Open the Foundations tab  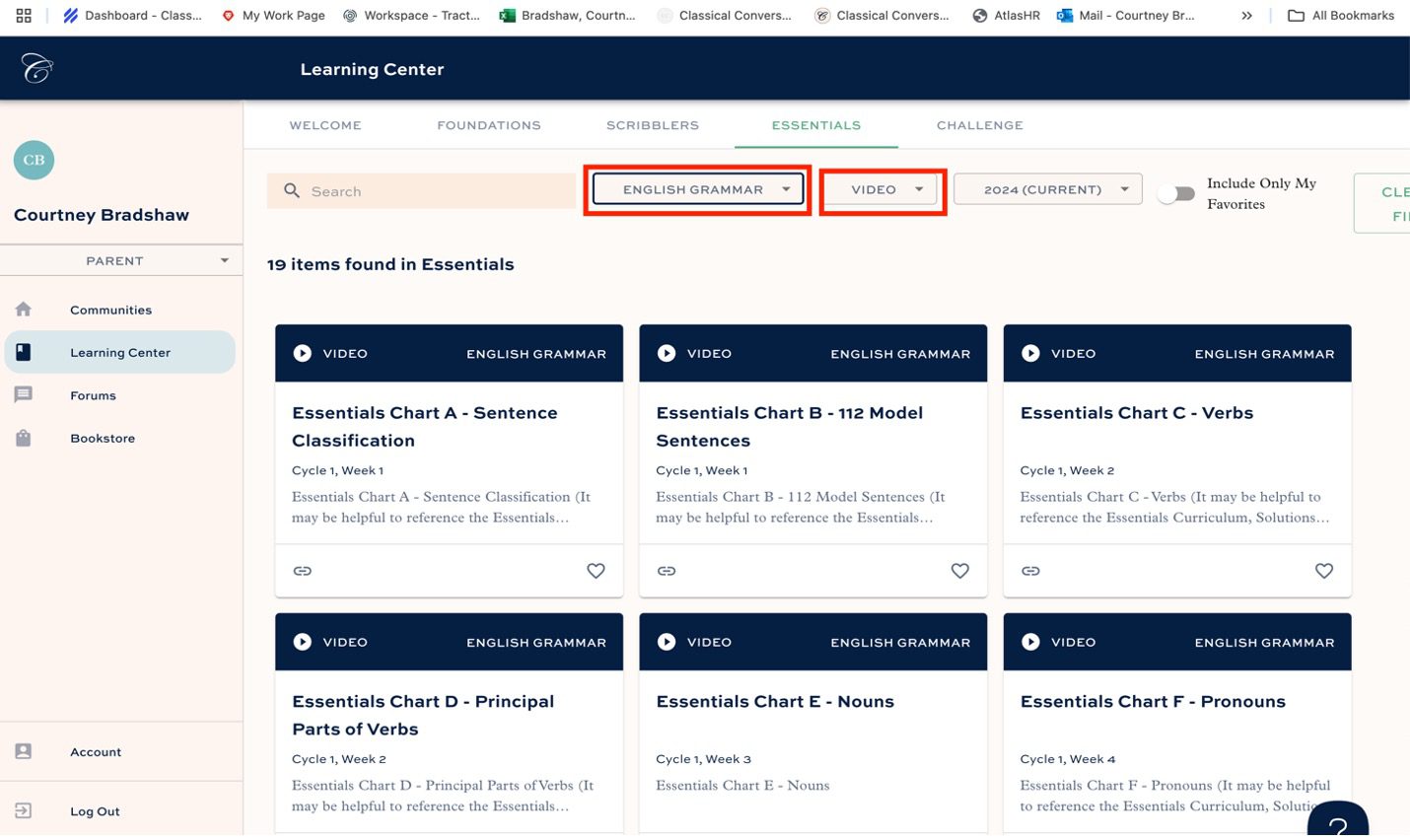(x=489, y=125)
